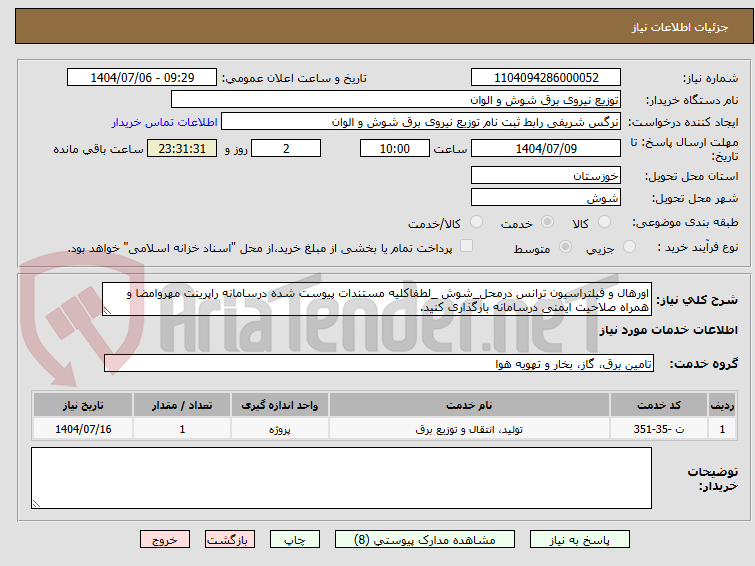The height and width of the screenshot is (566, 755).
Task: Click the ردیف column header
Action: (722, 405)
